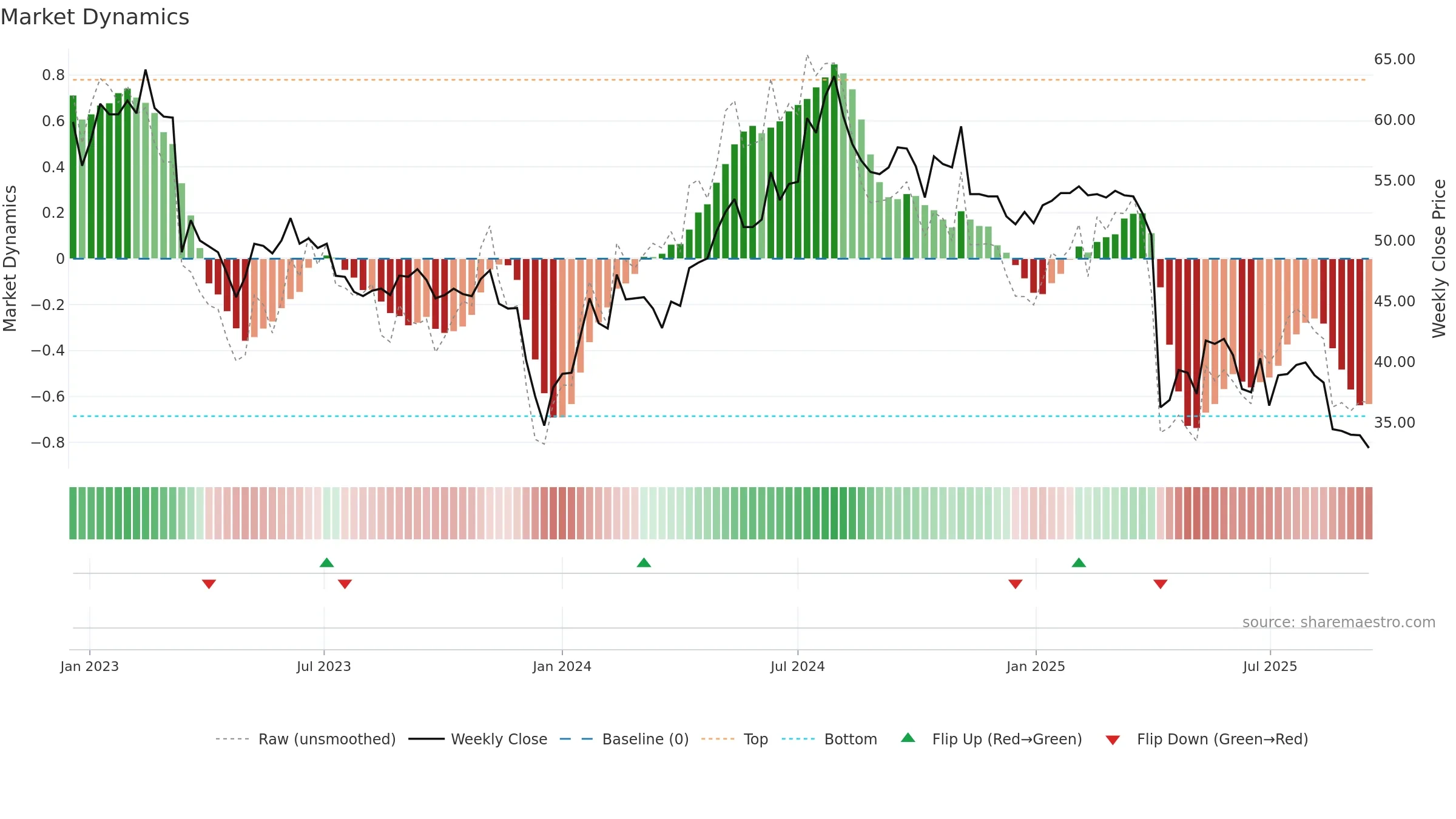Click the green Flip Up triangle icon in the legend
This screenshot has width=1456, height=819.
(x=908, y=738)
